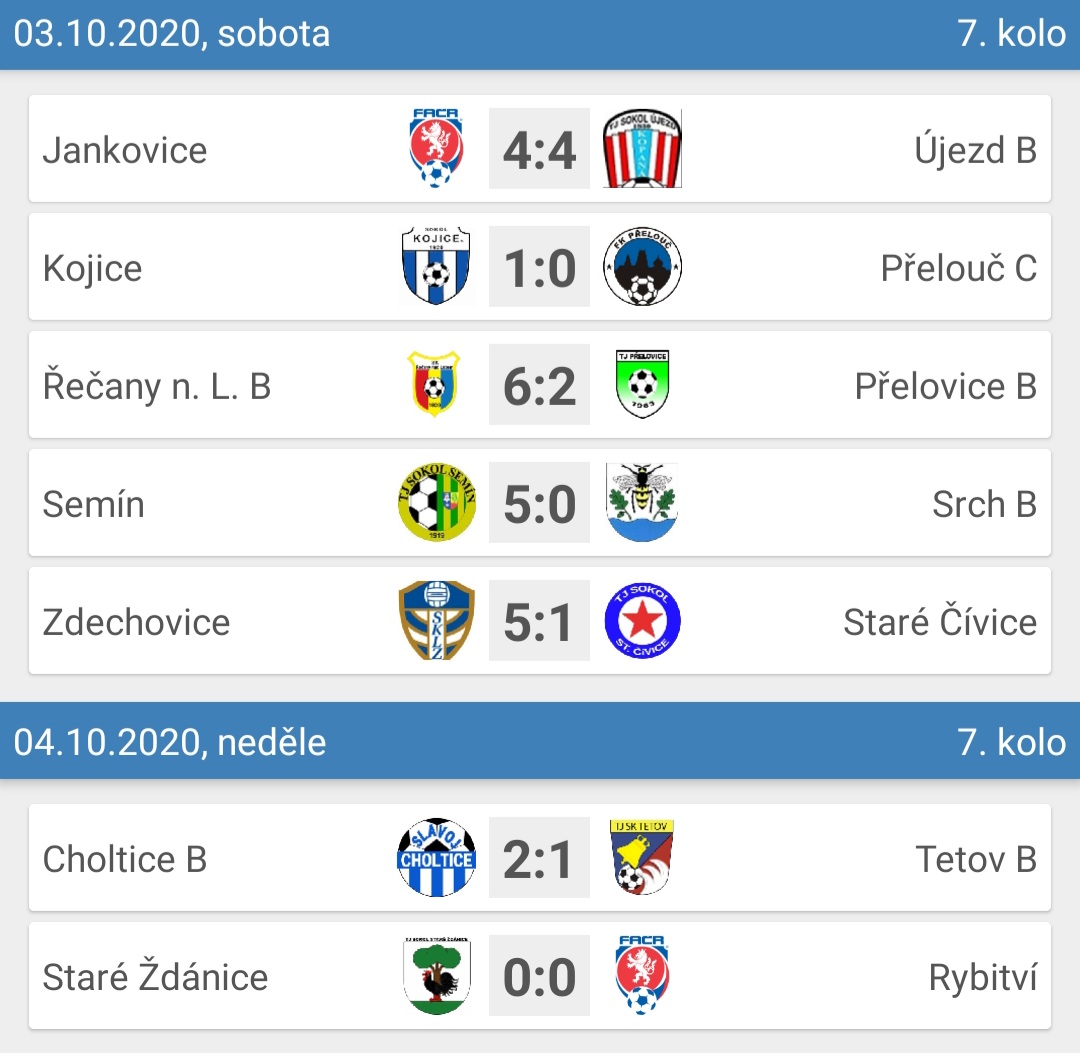Click the FK Přelouč round logo

642,266
